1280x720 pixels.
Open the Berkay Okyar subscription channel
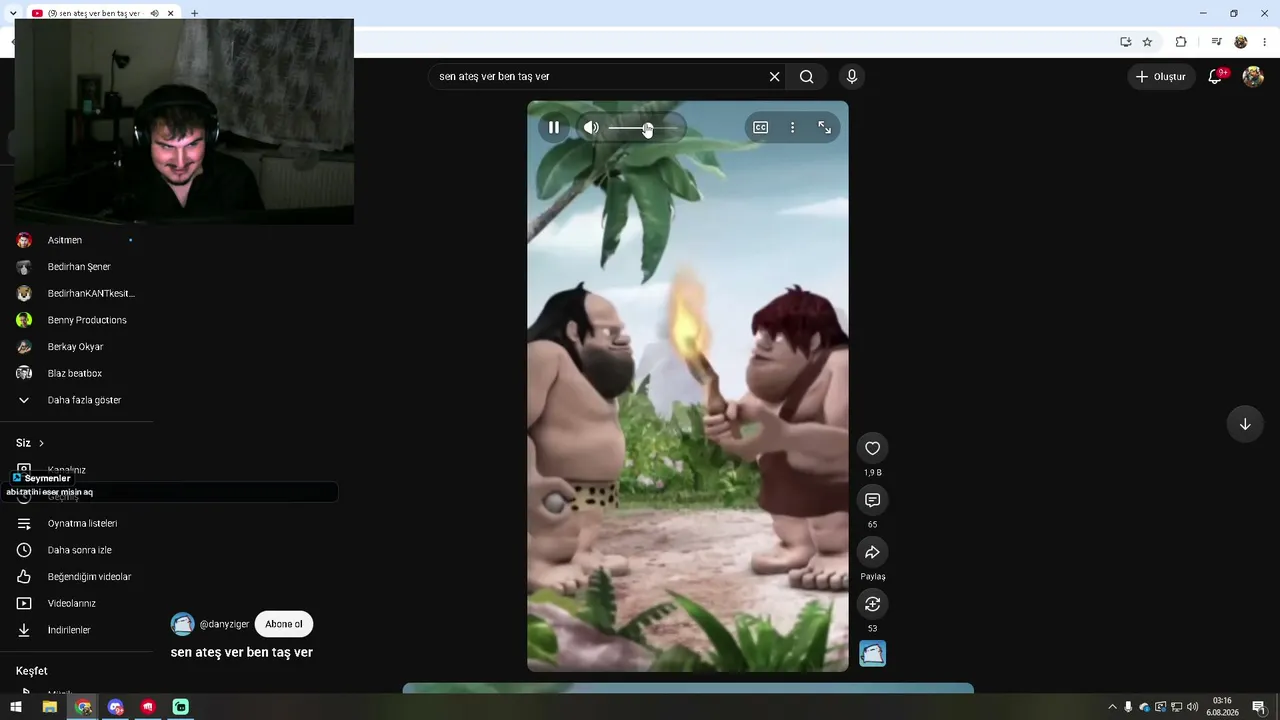tap(76, 347)
